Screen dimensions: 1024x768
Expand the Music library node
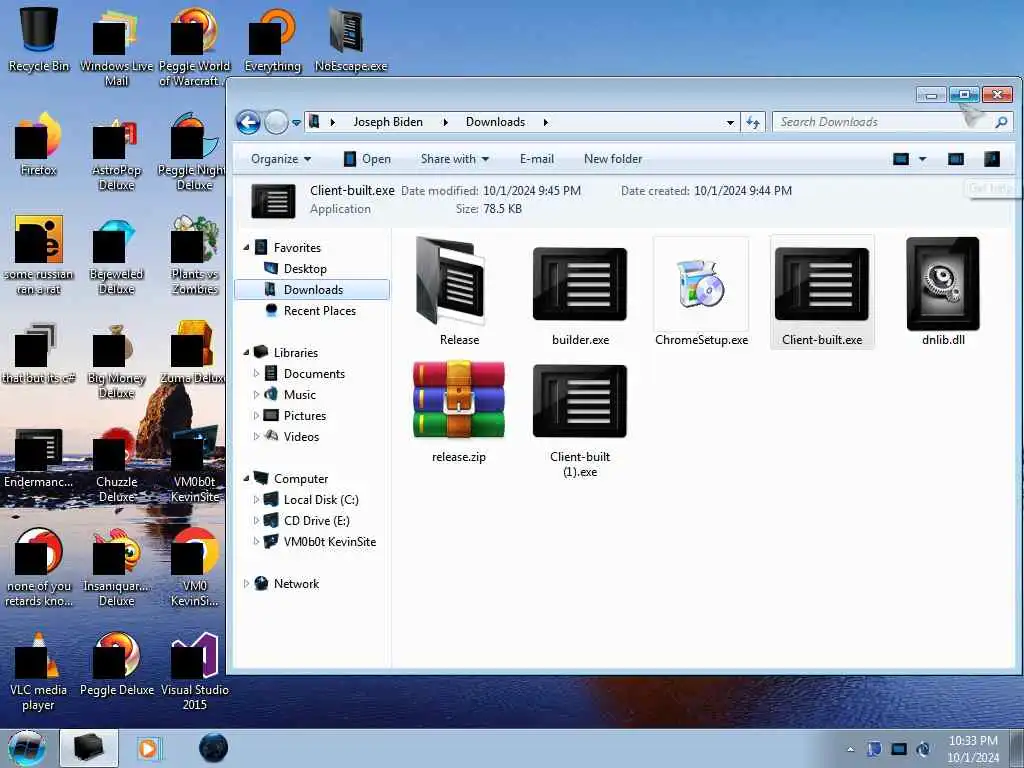256,394
